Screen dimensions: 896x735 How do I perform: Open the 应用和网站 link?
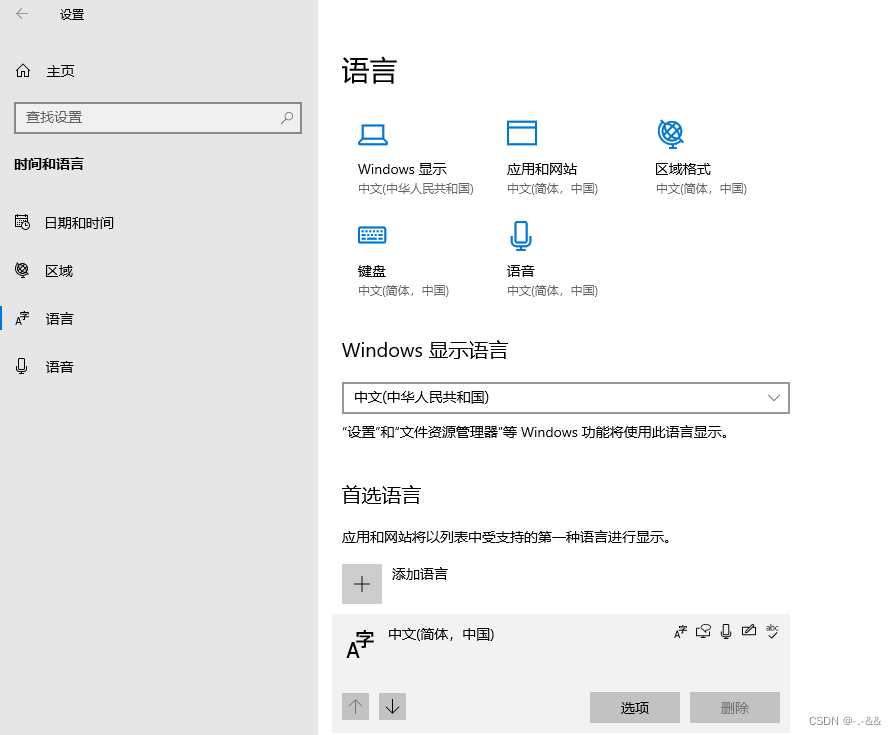click(542, 169)
